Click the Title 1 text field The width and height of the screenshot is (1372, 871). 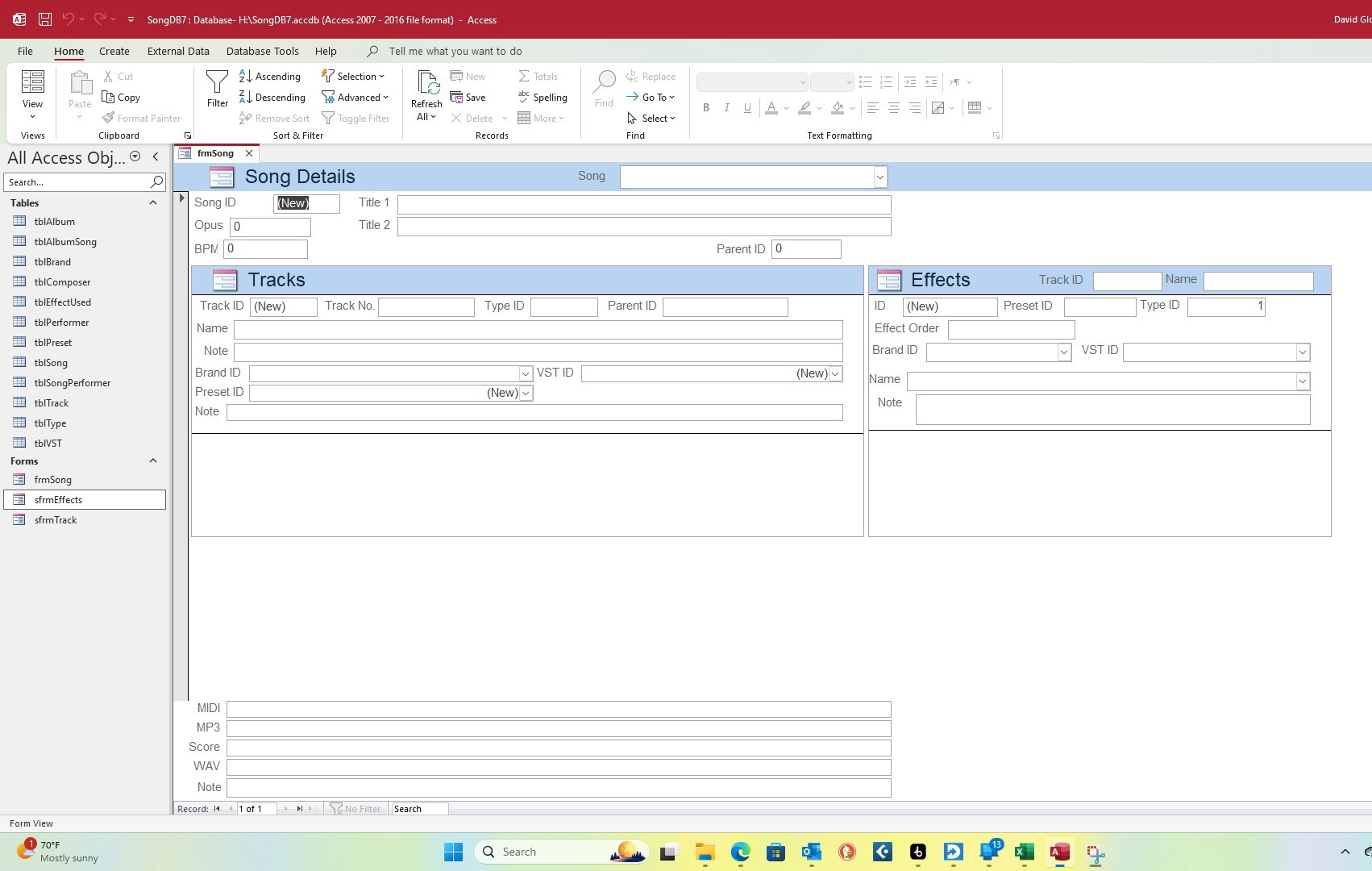point(643,205)
